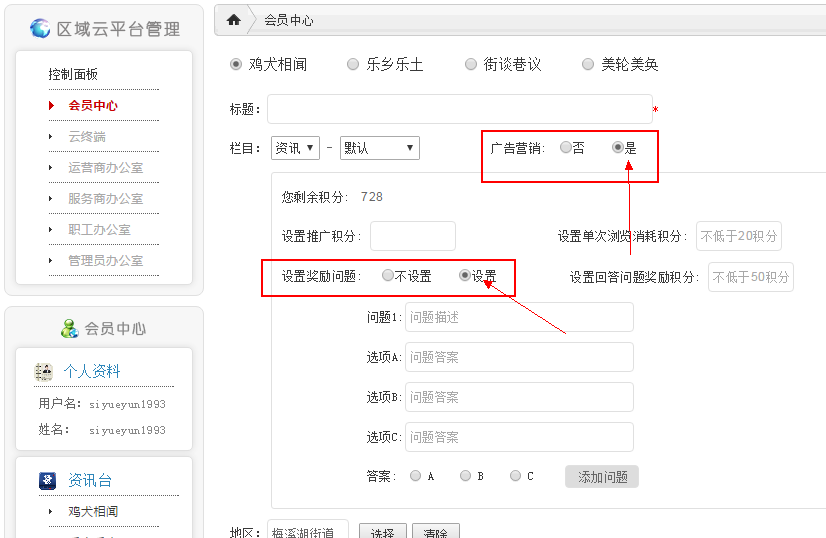Click the 清除 region button
This screenshot has height=538, width=826.
436,531
